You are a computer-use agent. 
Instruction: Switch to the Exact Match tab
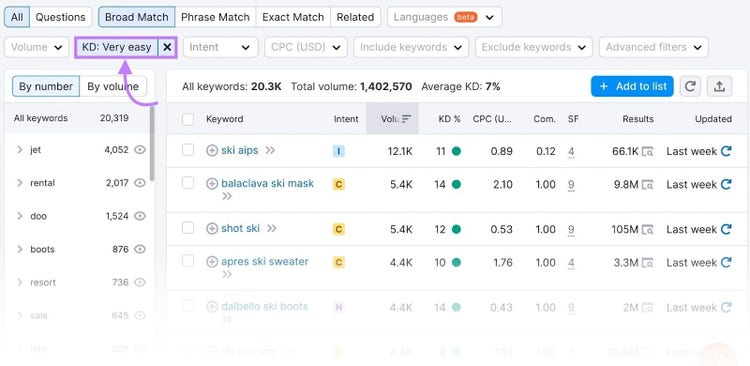pos(293,17)
